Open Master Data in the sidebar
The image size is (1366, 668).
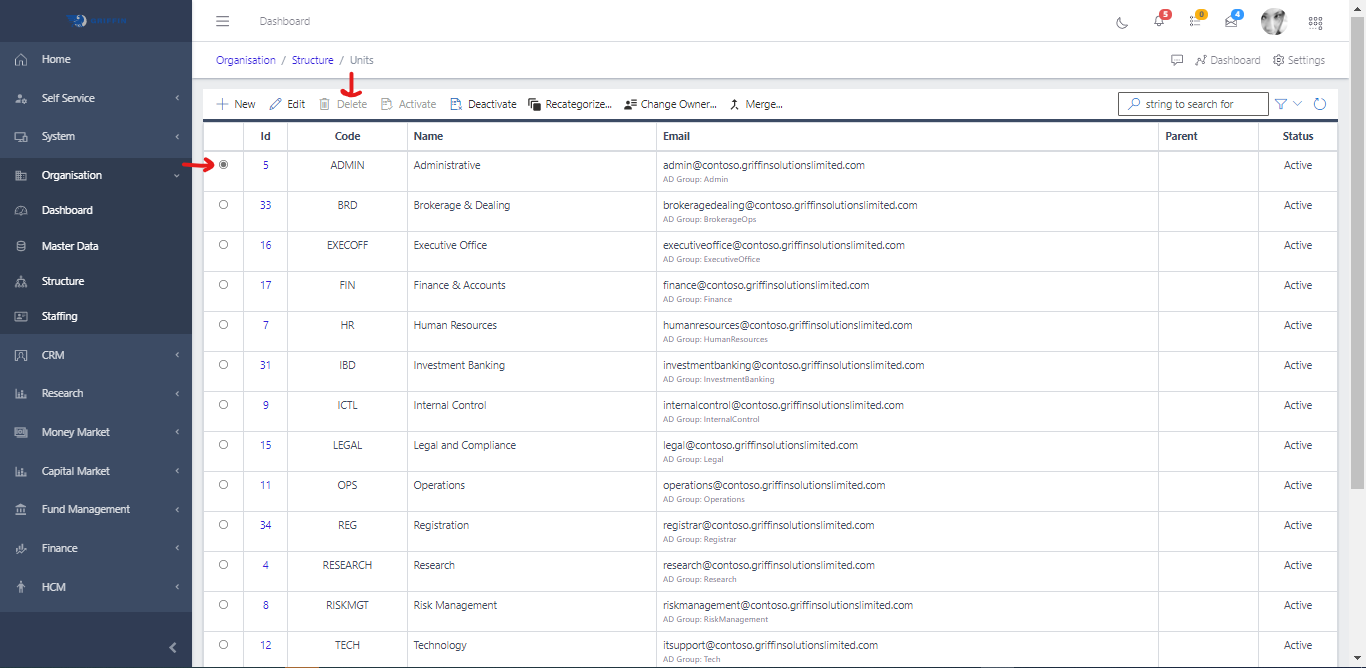[70, 246]
